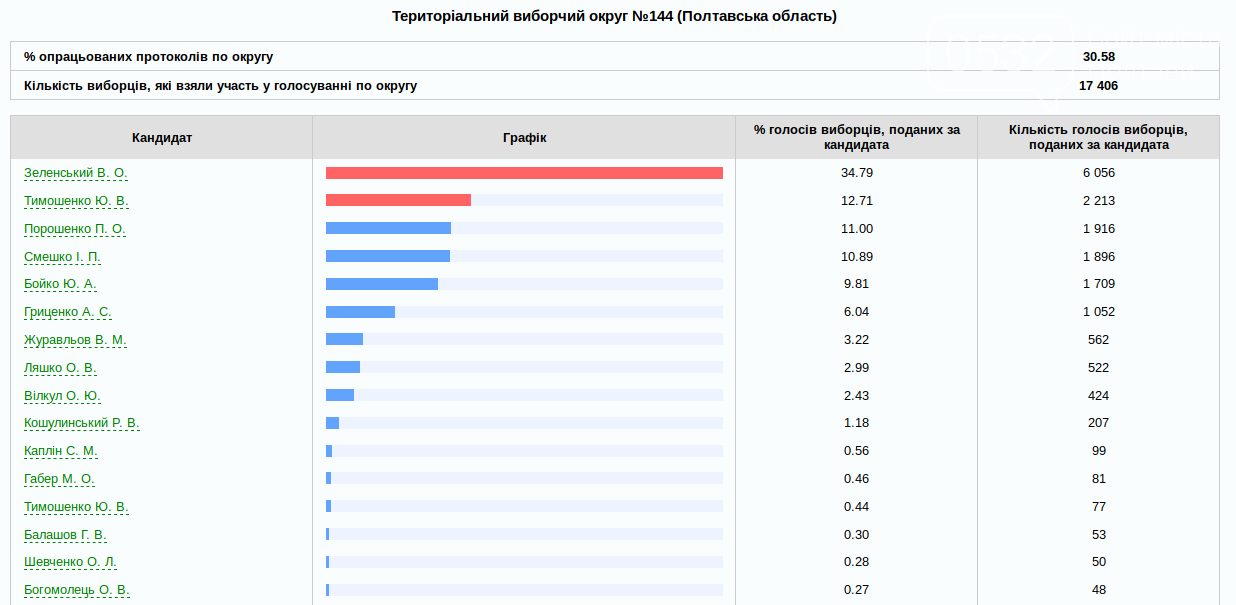Select candidate Гриценко А. С.
This screenshot has height=605, width=1236.
68,312
